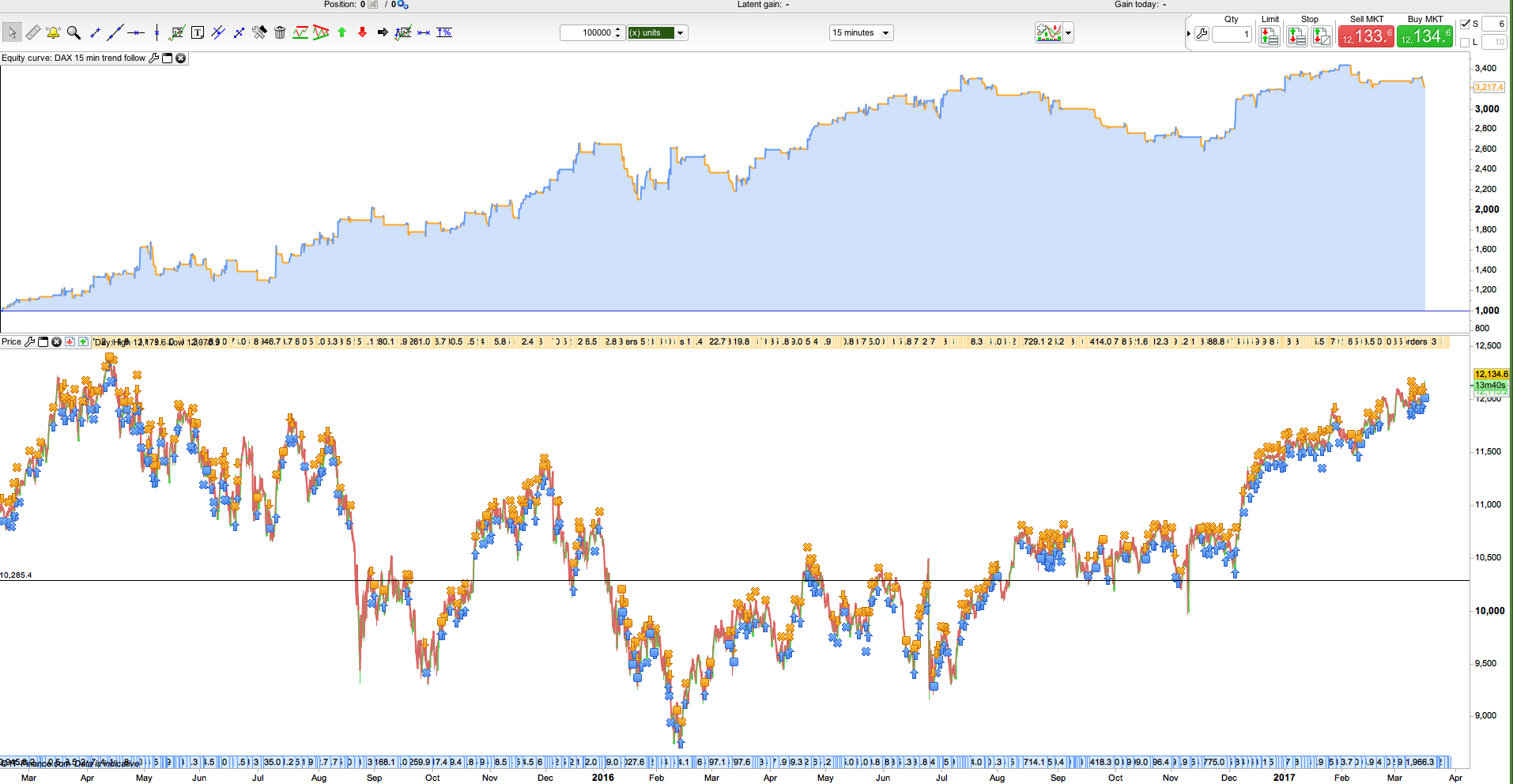Expand the chart indicator template dropdown arrow

(x=1069, y=32)
